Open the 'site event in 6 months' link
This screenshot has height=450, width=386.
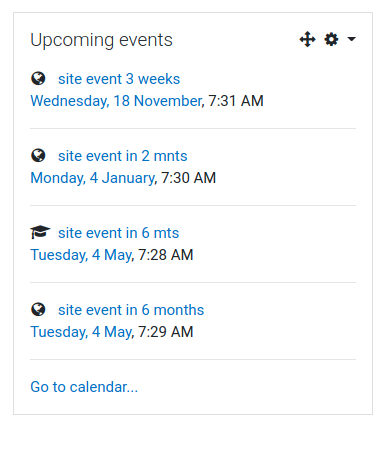click(x=131, y=310)
